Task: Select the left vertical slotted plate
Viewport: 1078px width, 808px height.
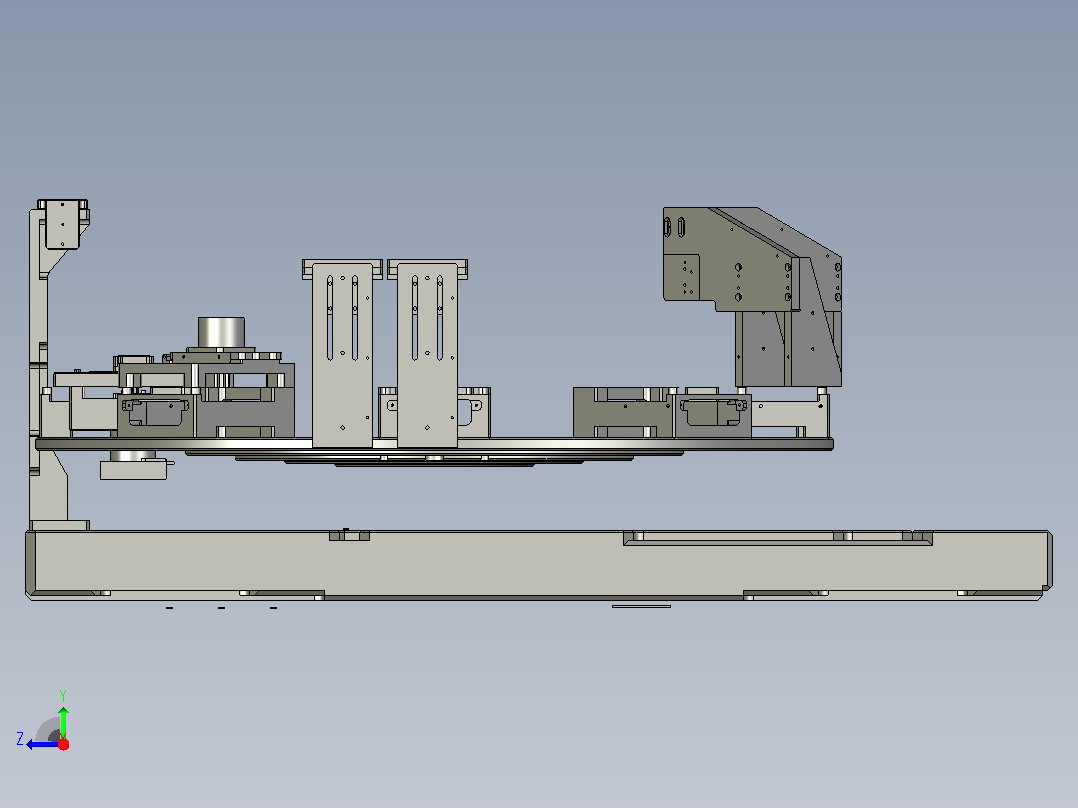Action: coord(342,355)
